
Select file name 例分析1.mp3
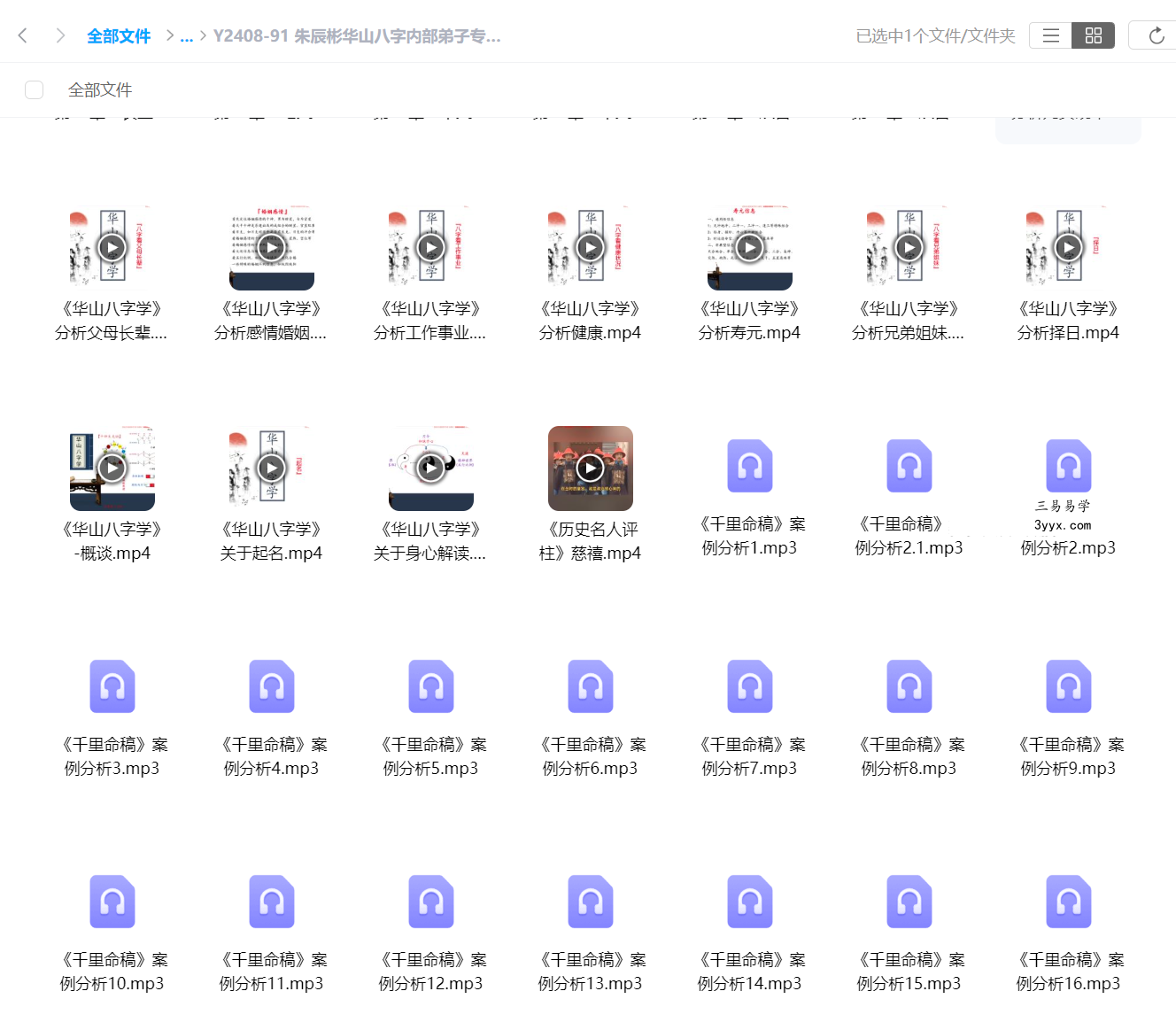[749, 548]
